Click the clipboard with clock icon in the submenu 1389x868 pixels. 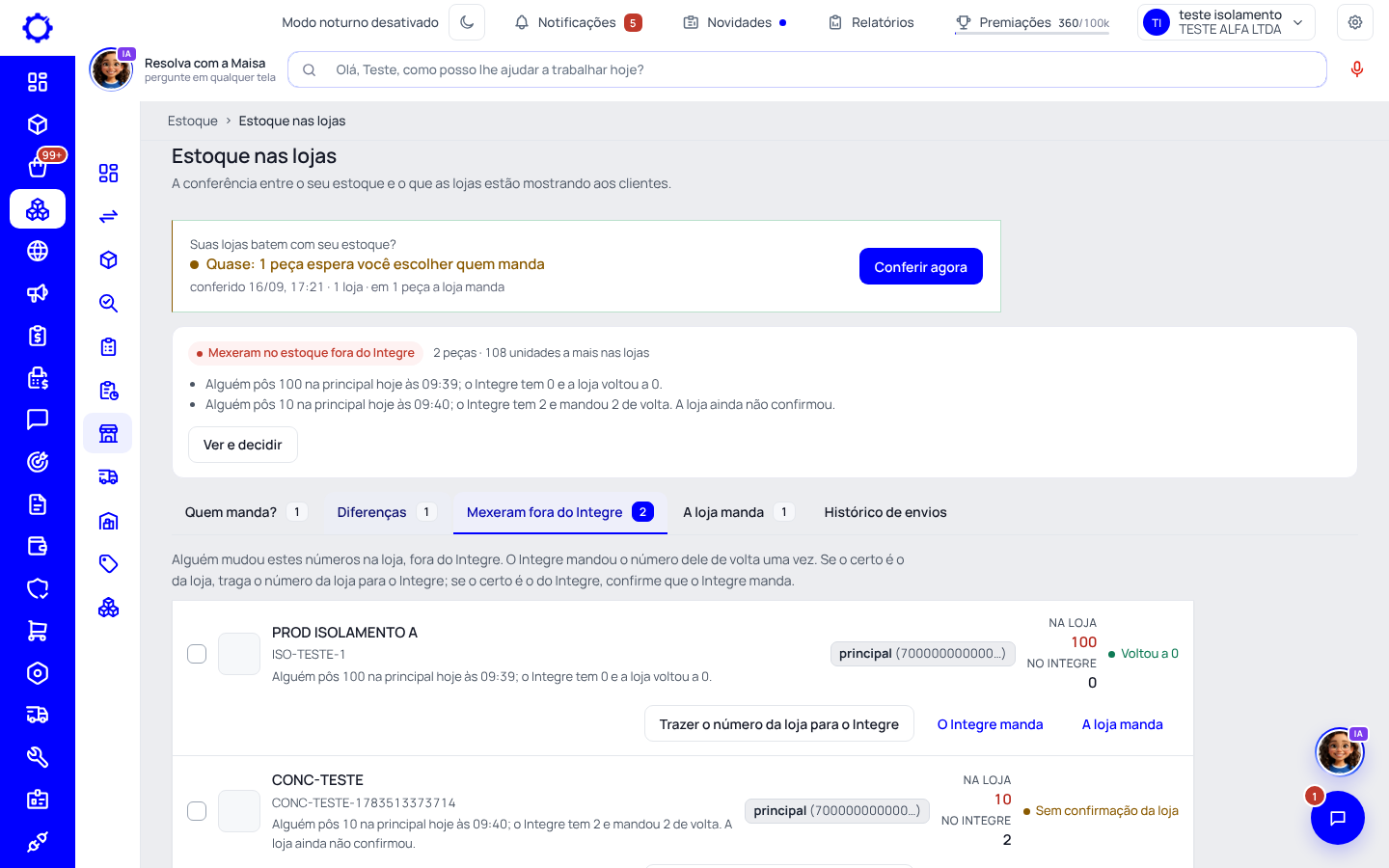coord(108,390)
